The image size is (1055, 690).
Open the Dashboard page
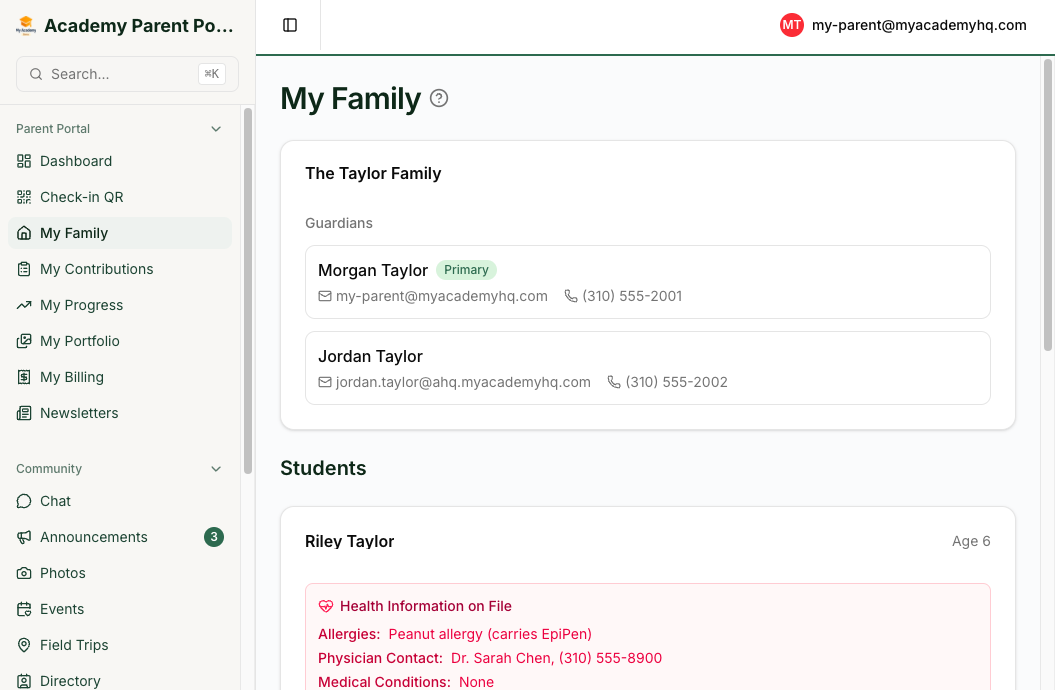tap(120, 161)
